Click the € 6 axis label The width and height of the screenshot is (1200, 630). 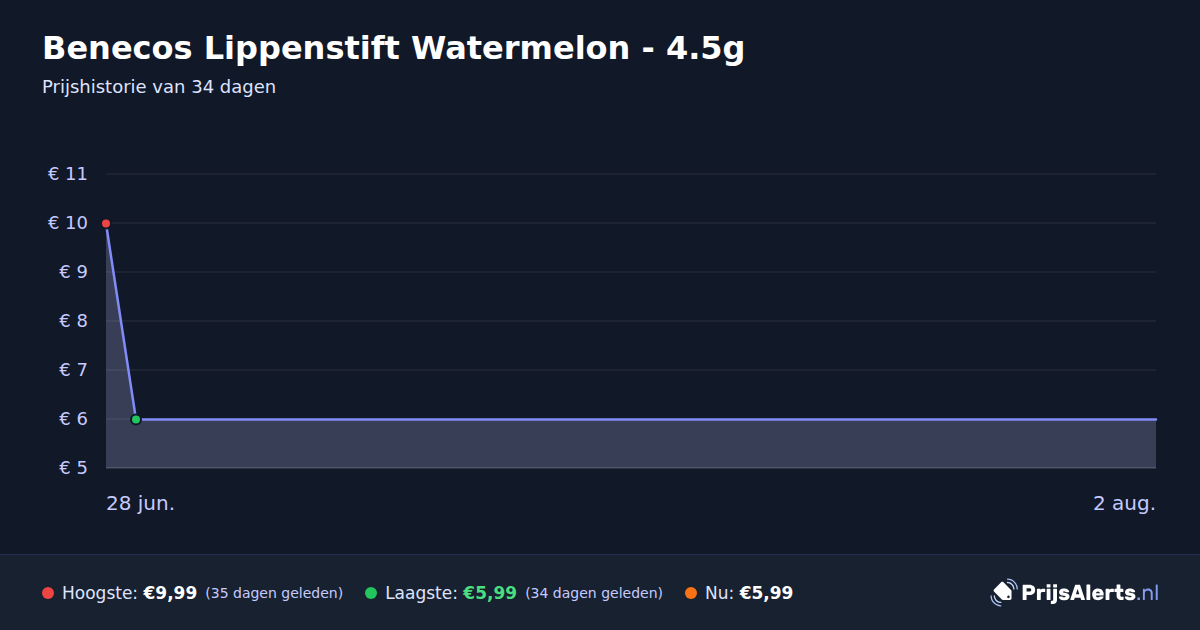(x=68, y=419)
